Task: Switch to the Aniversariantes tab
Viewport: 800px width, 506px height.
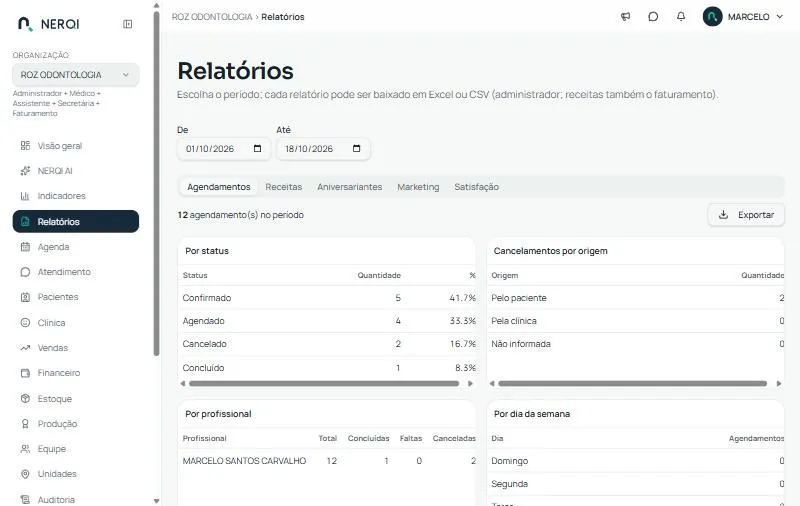Action: pos(349,187)
